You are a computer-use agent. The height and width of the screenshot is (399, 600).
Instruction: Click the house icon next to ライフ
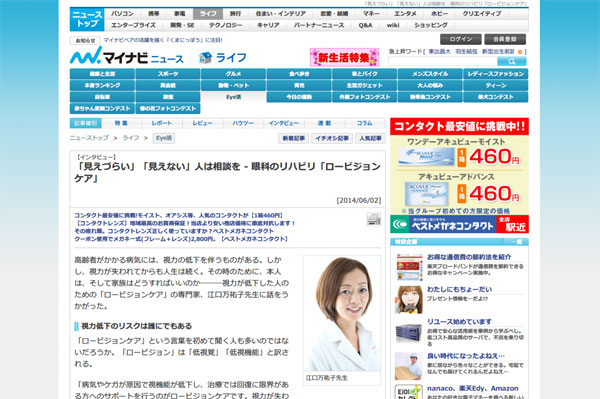205,57
